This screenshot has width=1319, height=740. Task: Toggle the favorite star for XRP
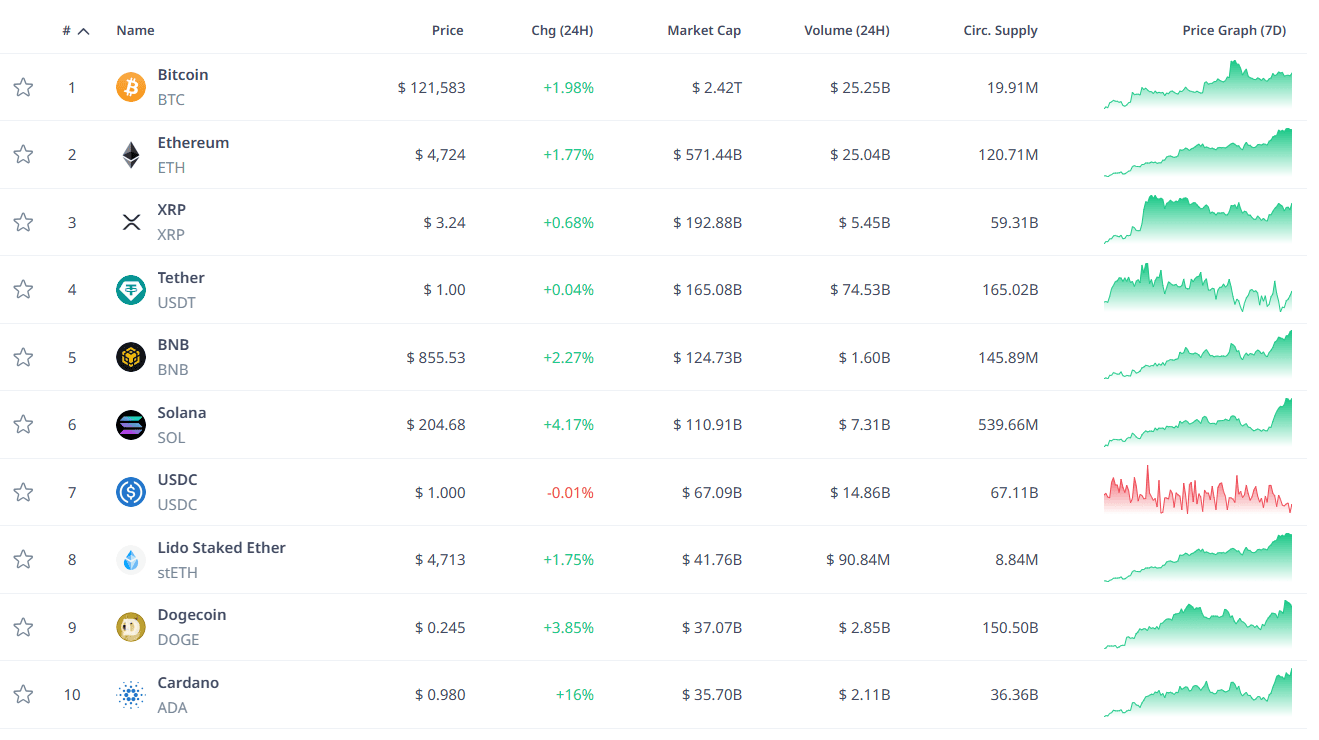pyautogui.click(x=23, y=222)
